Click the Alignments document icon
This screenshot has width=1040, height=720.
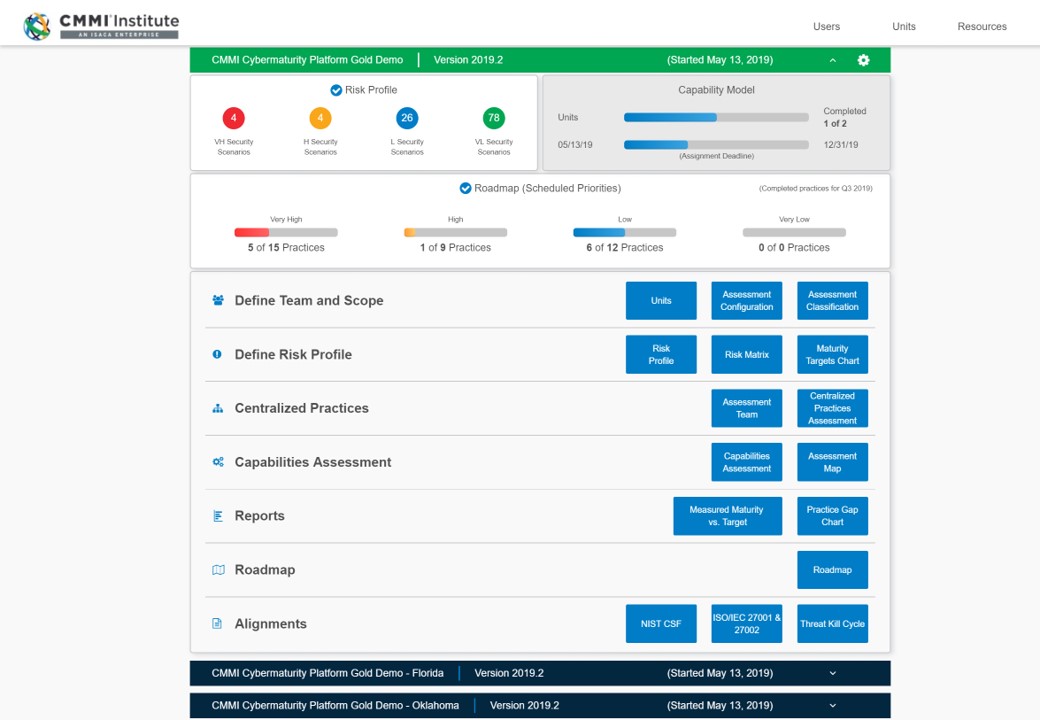click(x=217, y=624)
